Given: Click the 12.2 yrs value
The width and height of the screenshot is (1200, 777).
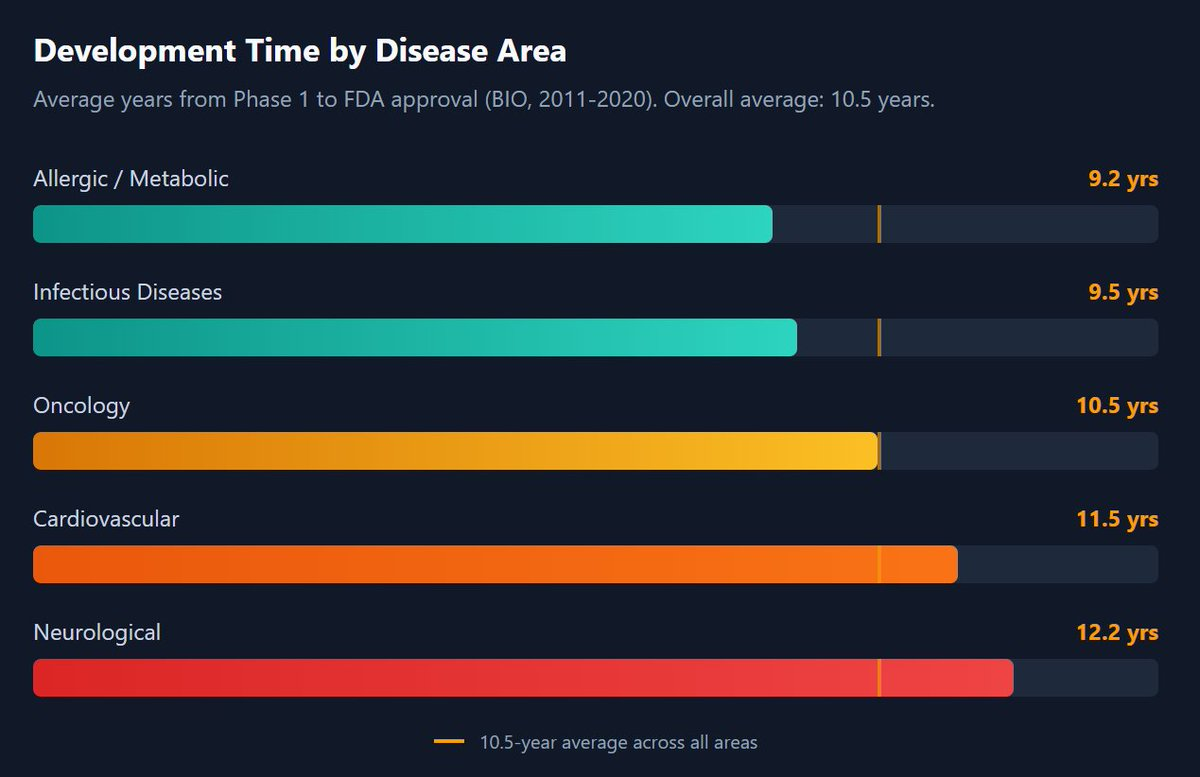Looking at the screenshot, I should (1117, 633).
